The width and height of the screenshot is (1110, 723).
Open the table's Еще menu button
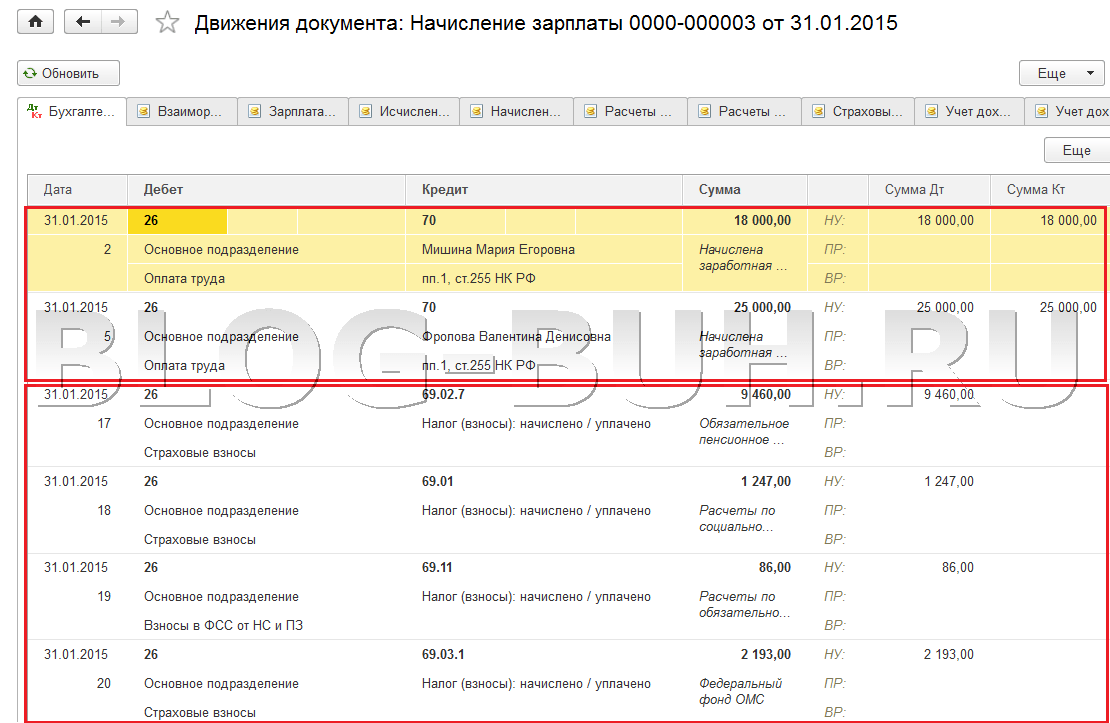[1076, 150]
